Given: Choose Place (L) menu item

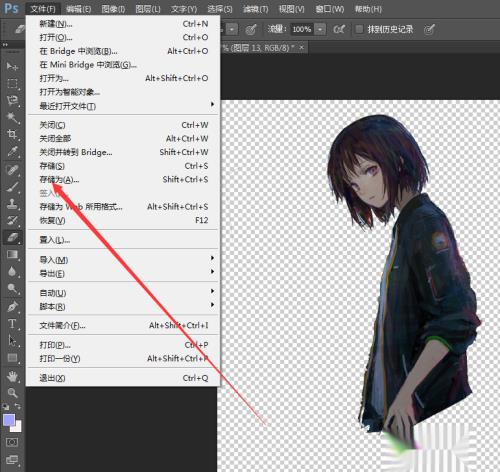Looking at the screenshot, I should [x=123, y=240].
